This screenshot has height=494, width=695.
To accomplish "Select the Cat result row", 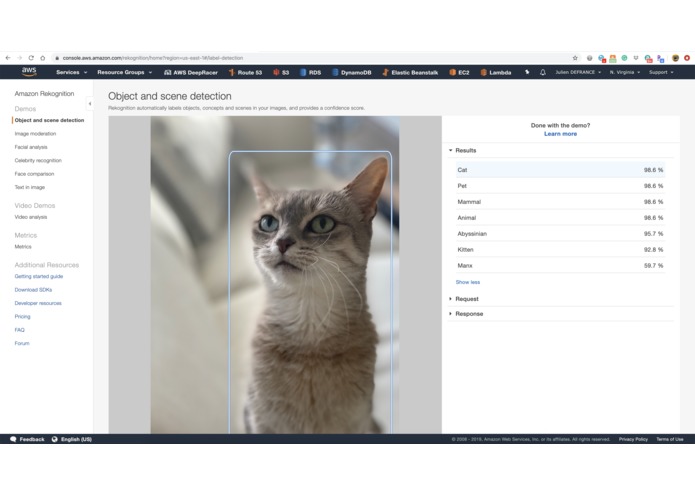I will coord(560,170).
